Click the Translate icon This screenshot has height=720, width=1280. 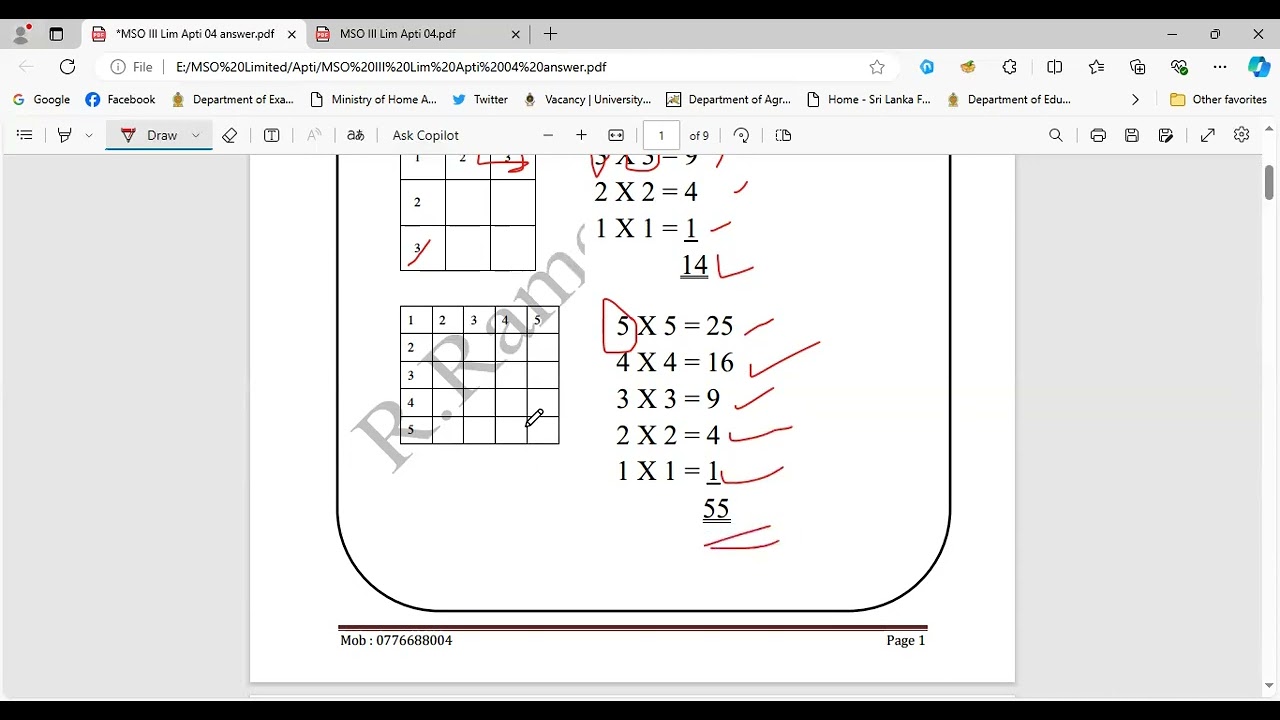[x=356, y=135]
